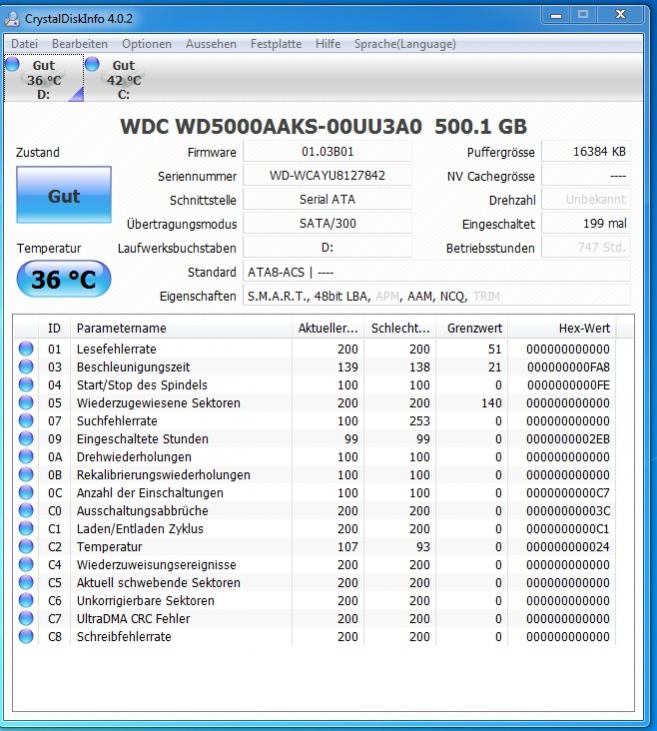Click status icon of Eingeschaltete Stunden row
The width and height of the screenshot is (657, 731).
coord(26,438)
